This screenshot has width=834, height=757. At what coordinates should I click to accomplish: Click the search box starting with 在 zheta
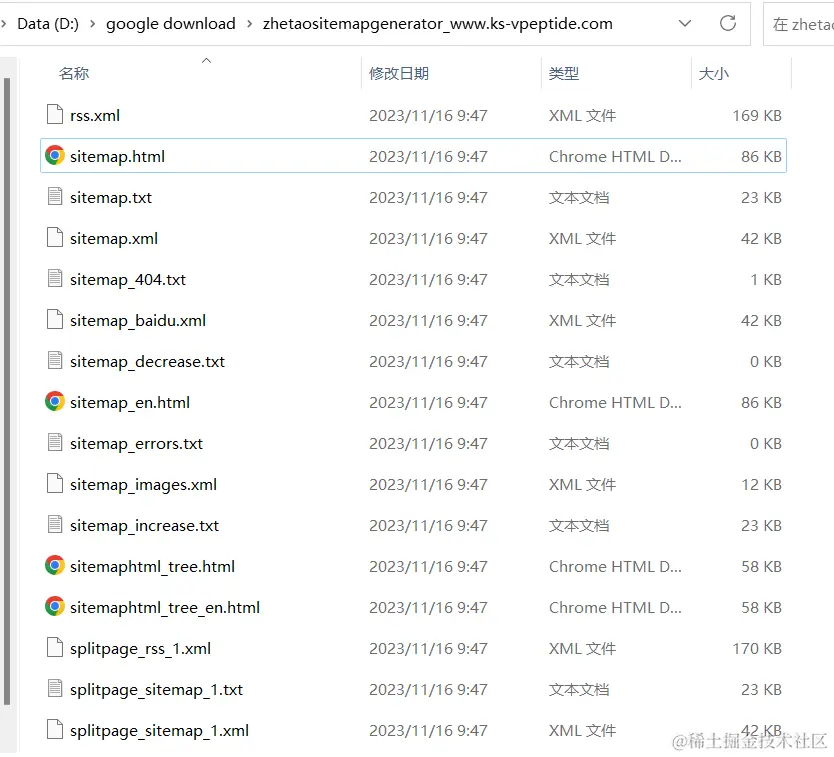coord(799,24)
